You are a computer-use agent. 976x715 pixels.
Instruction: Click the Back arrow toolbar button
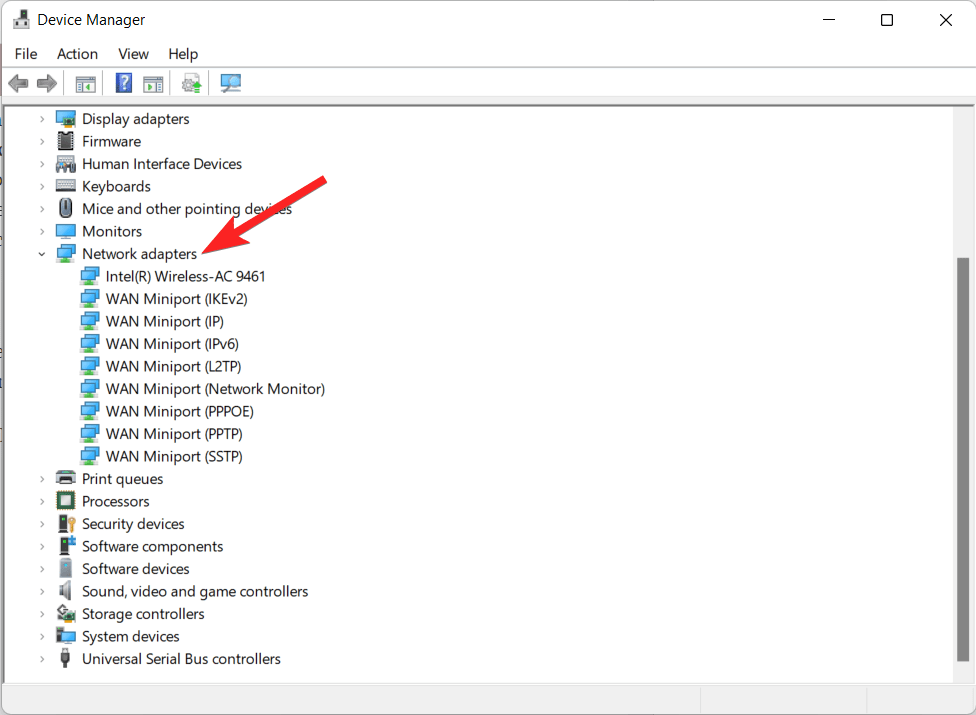(18, 84)
